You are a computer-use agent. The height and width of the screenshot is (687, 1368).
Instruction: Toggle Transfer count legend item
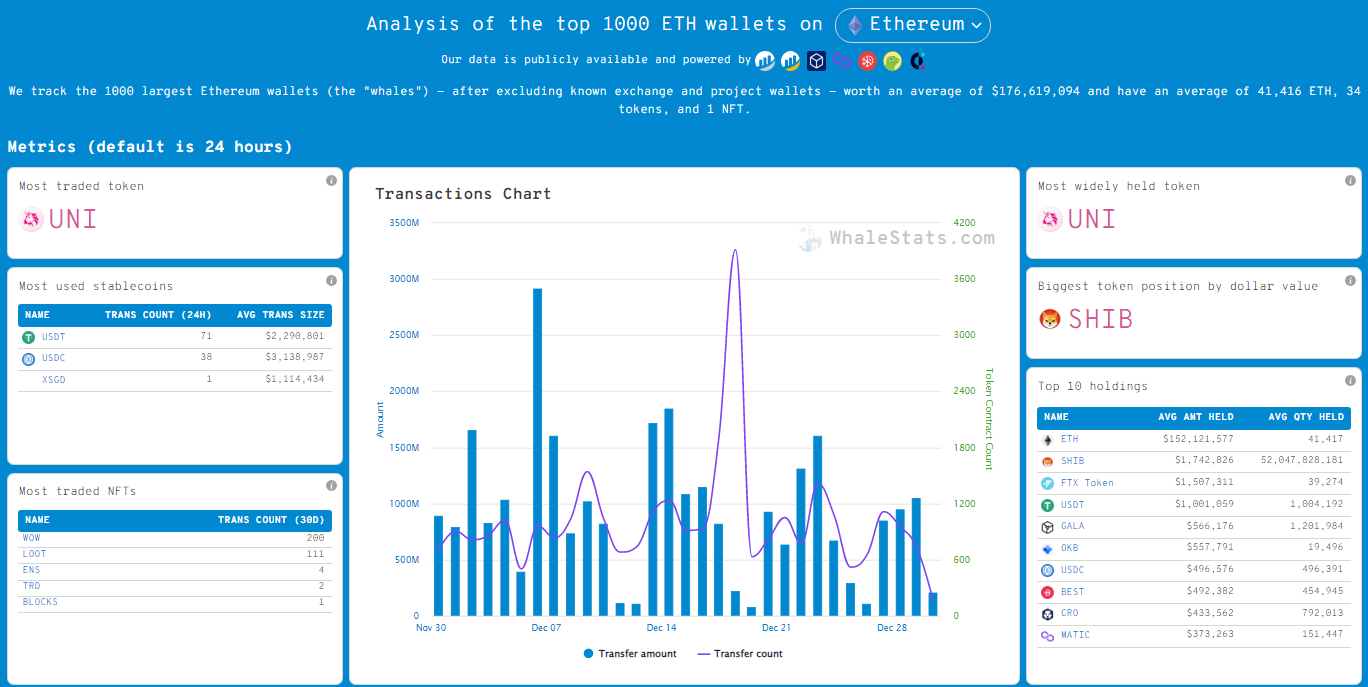coord(740,654)
